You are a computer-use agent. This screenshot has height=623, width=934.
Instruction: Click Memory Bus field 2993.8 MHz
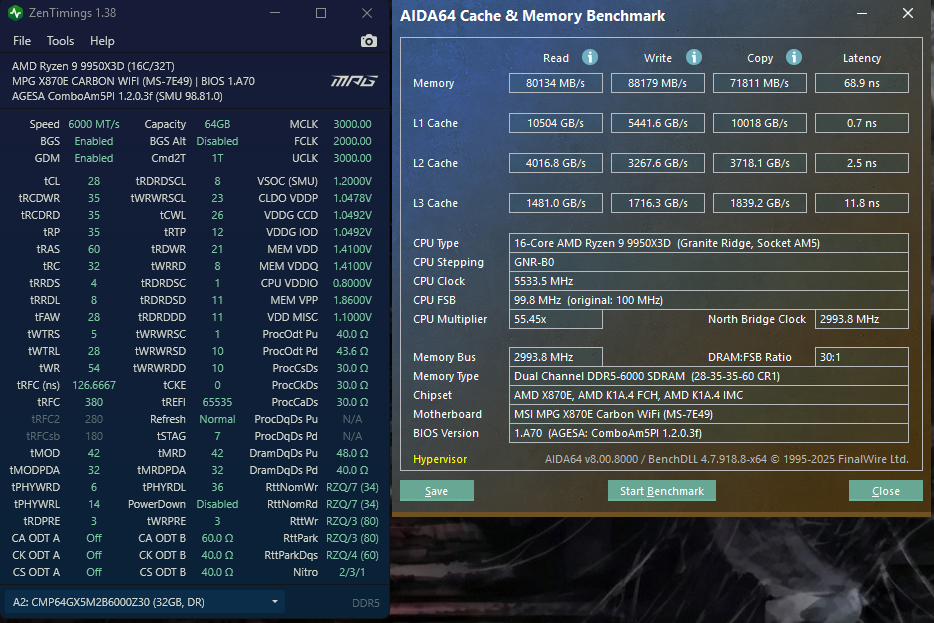(556, 357)
